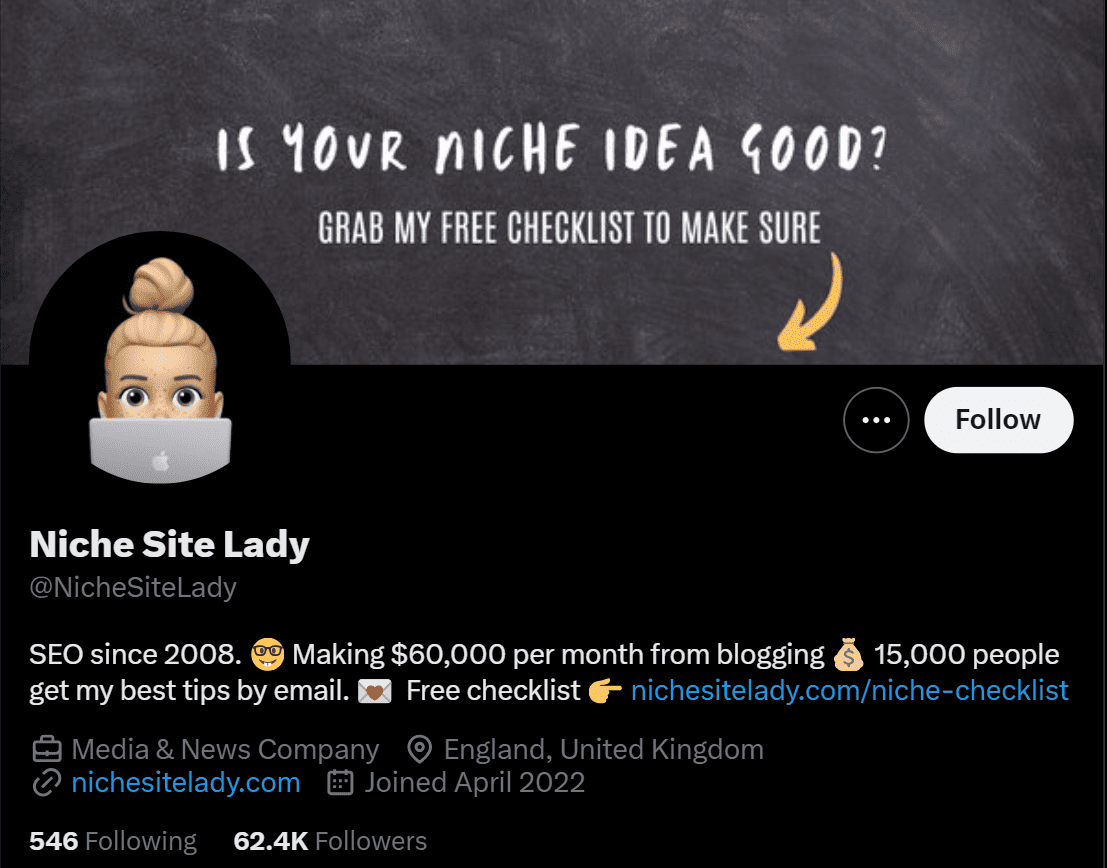Screen dimensions: 1107x868
Task: Open the three-dot more options button
Action: pos(875,420)
